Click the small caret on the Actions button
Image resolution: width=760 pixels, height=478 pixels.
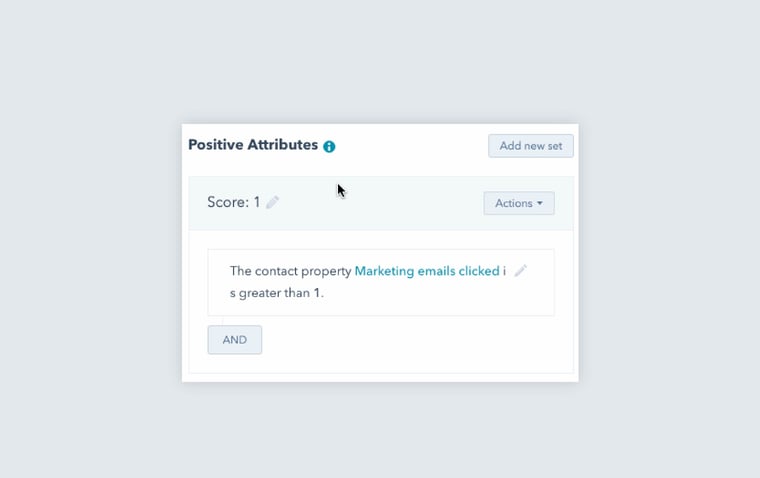(540, 203)
